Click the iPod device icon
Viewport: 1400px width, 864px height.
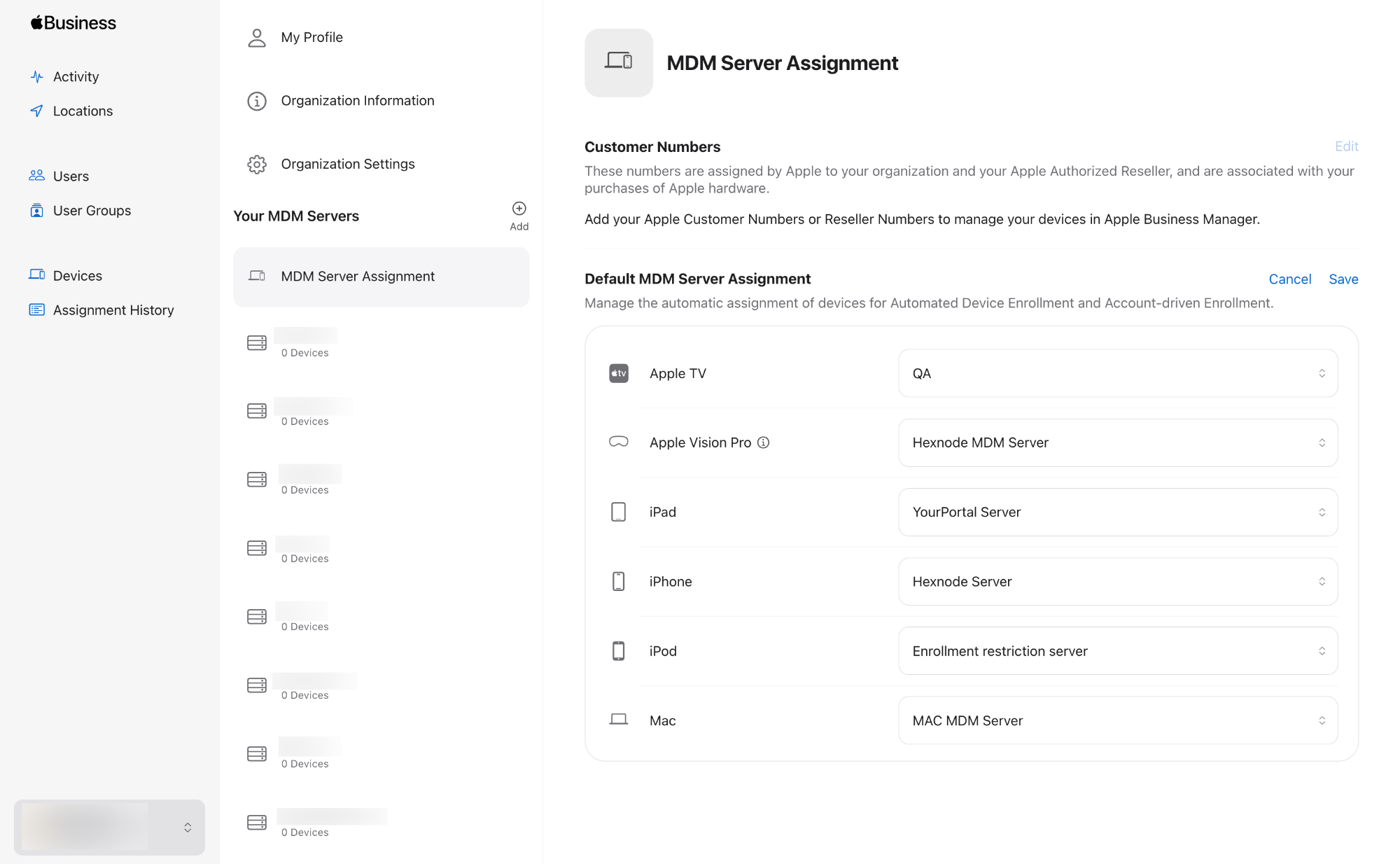619,650
